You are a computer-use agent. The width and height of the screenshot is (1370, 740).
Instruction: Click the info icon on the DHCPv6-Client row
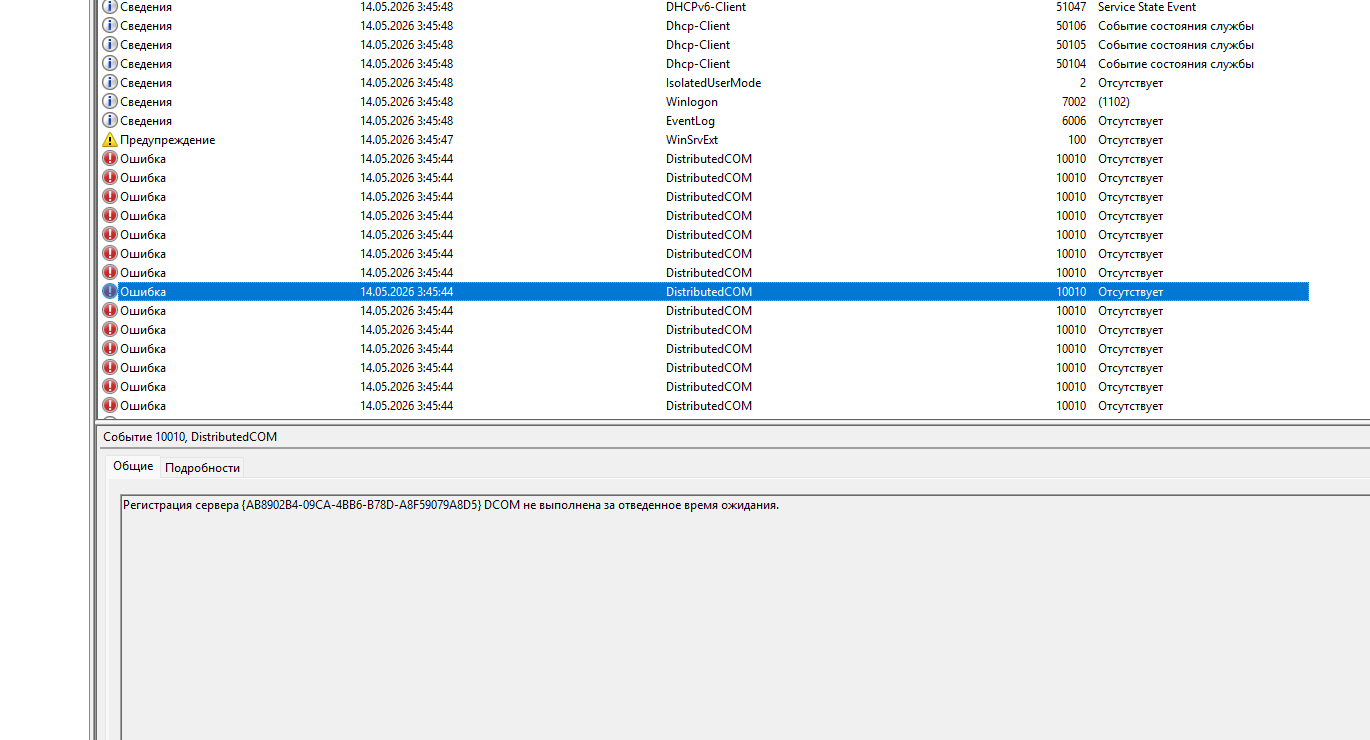coord(110,7)
